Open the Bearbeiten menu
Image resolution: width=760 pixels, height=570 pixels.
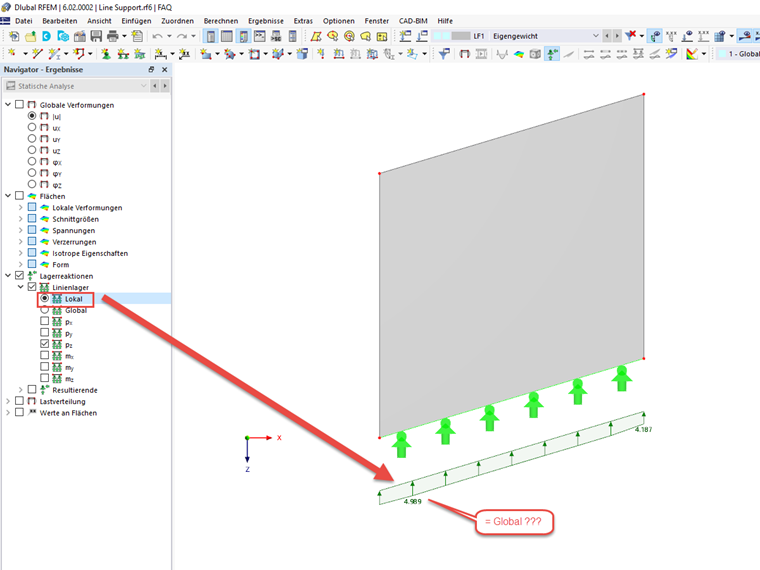[60, 21]
